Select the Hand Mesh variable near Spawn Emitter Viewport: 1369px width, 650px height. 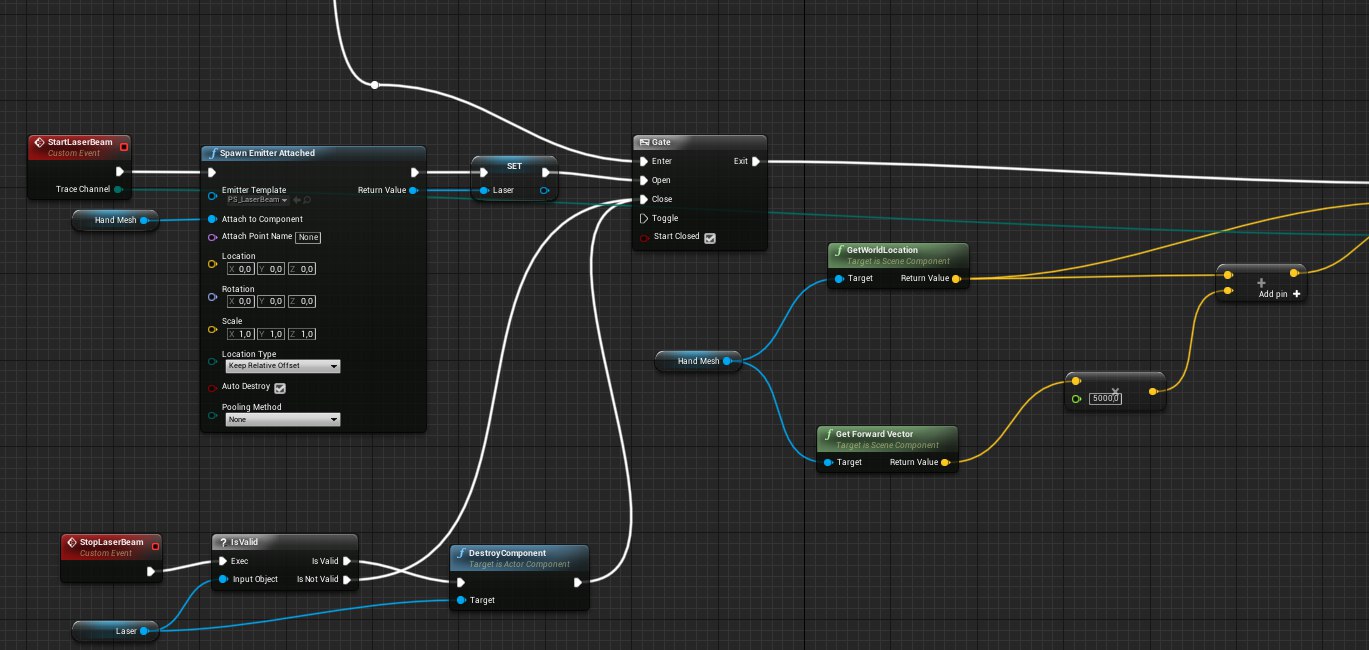point(115,220)
